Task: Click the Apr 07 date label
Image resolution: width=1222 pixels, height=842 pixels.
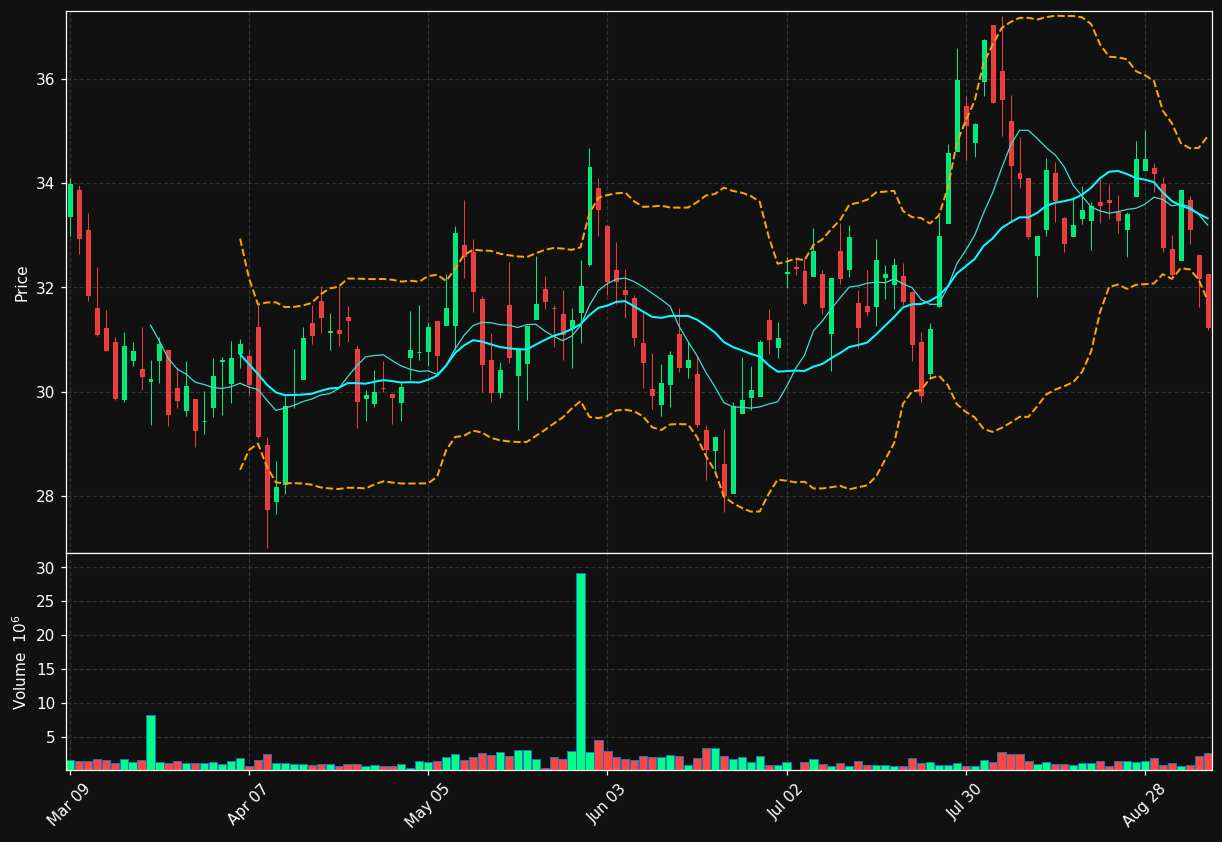Action: pos(248,804)
